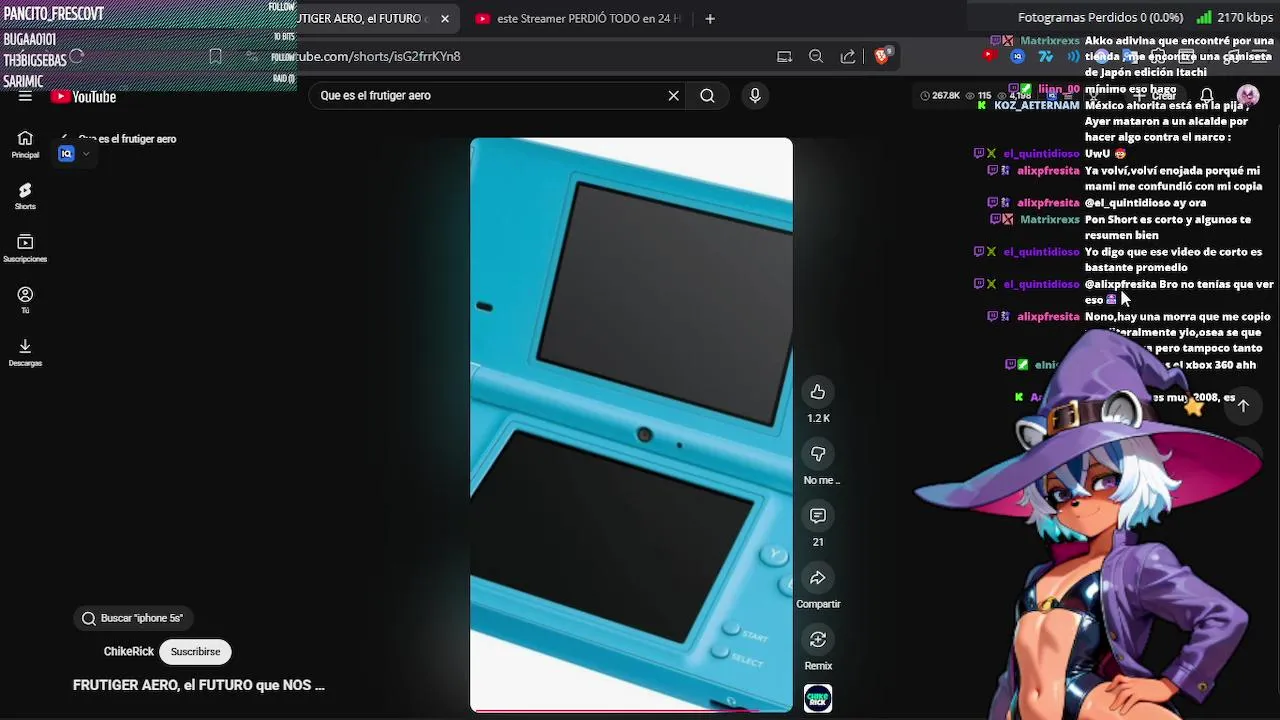Click the YouTube logo
Image resolution: width=1280 pixels, height=720 pixels.
tap(84, 97)
